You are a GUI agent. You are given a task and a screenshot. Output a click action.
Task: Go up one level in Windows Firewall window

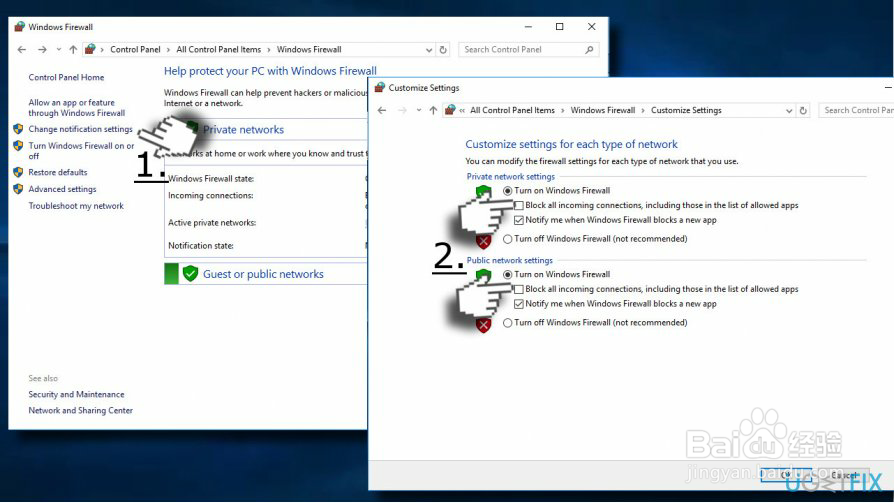pyautogui.click(x=73, y=50)
